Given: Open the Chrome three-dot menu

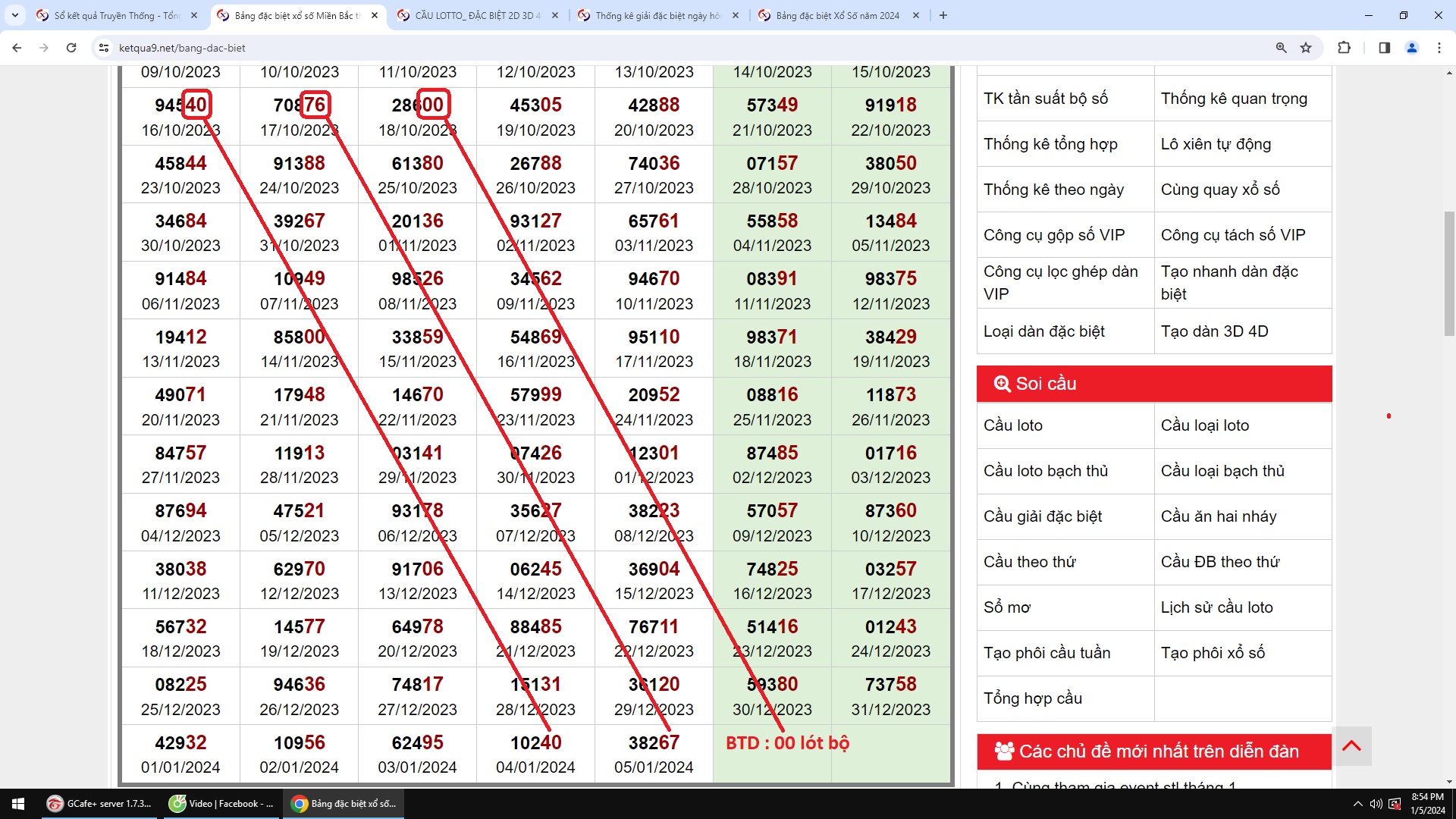Looking at the screenshot, I should point(1439,48).
